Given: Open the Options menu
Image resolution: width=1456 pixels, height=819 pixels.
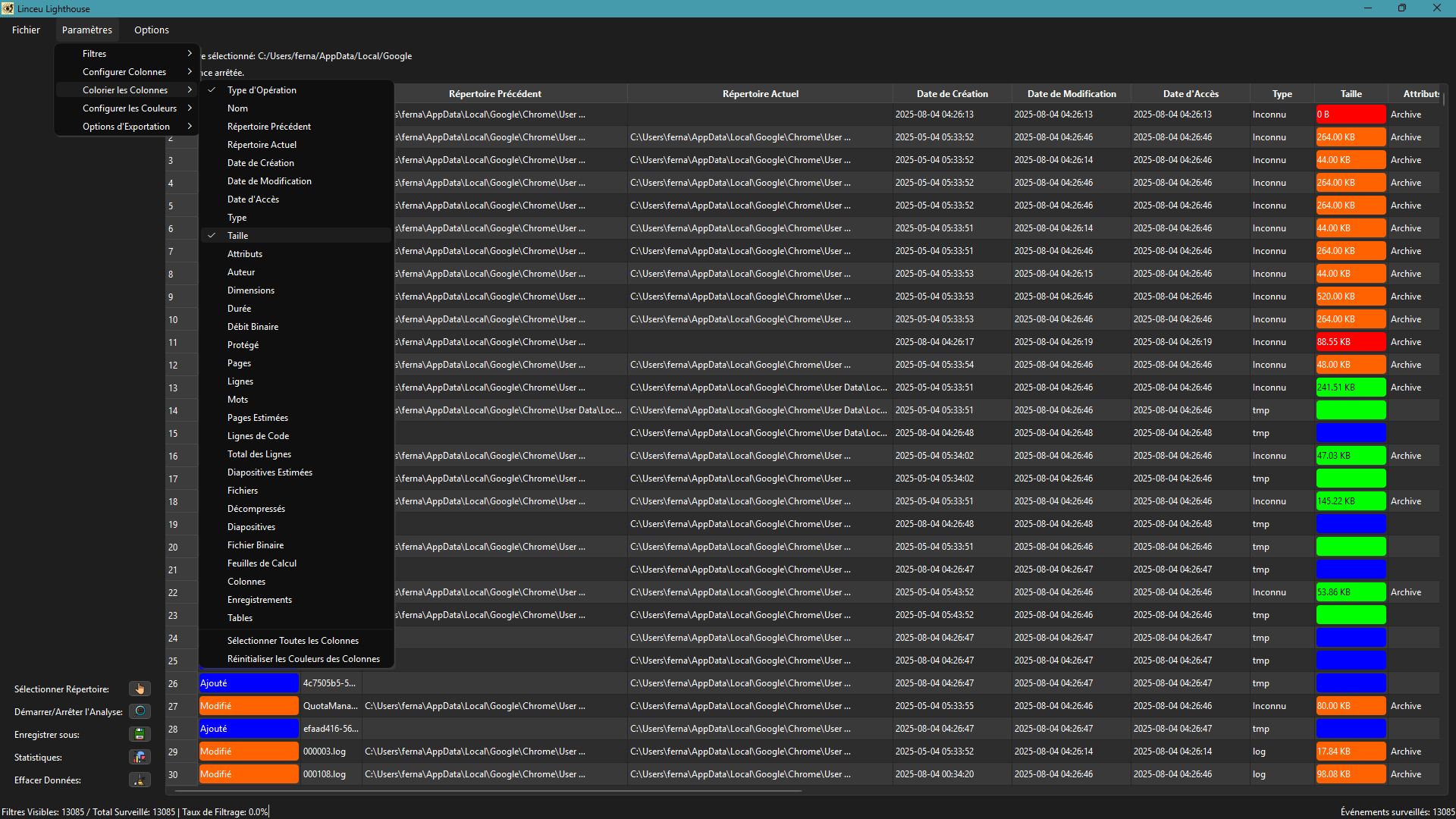Looking at the screenshot, I should (x=151, y=30).
